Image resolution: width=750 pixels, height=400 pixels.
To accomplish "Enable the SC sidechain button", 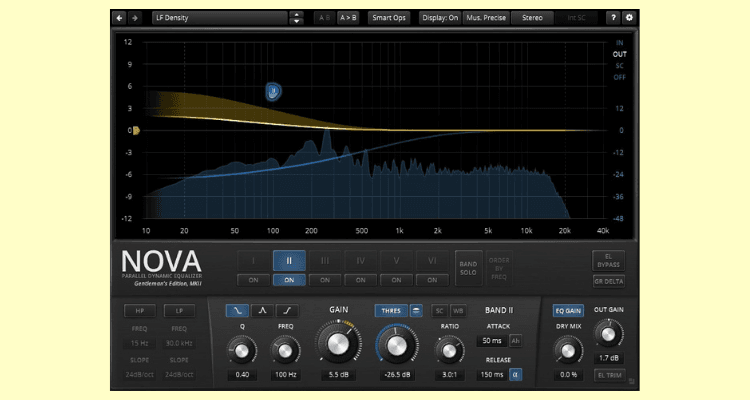I will [x=439, y=311].
